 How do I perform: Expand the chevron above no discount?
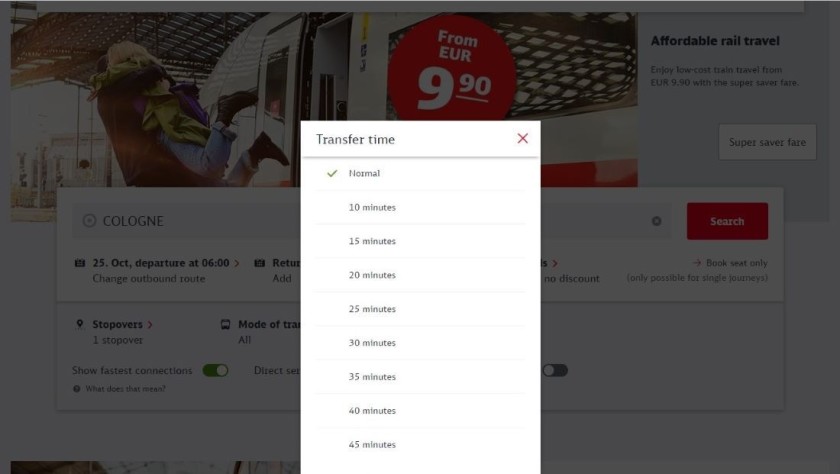(555, 263)
